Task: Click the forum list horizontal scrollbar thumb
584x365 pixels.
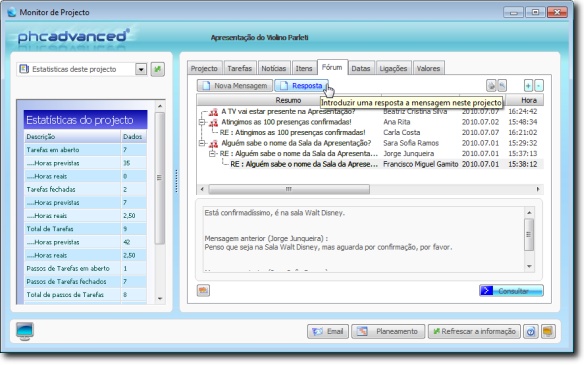Action: point(289,189)
